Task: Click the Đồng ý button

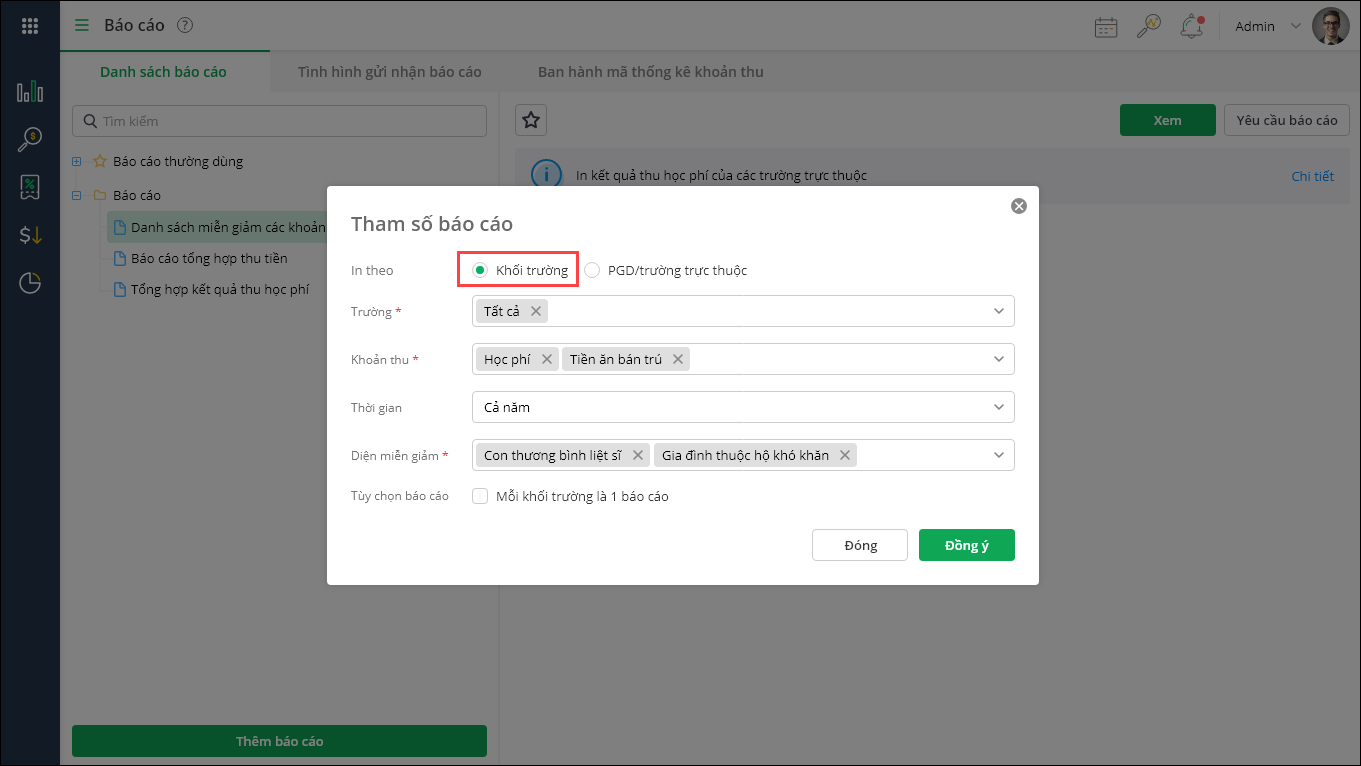Action: 966,545
